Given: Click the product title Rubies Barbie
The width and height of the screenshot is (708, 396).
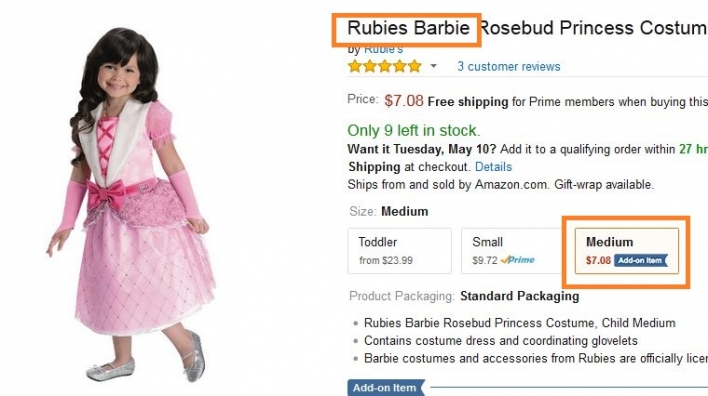Looking at the screenshot, I should (x=408, y=28).
